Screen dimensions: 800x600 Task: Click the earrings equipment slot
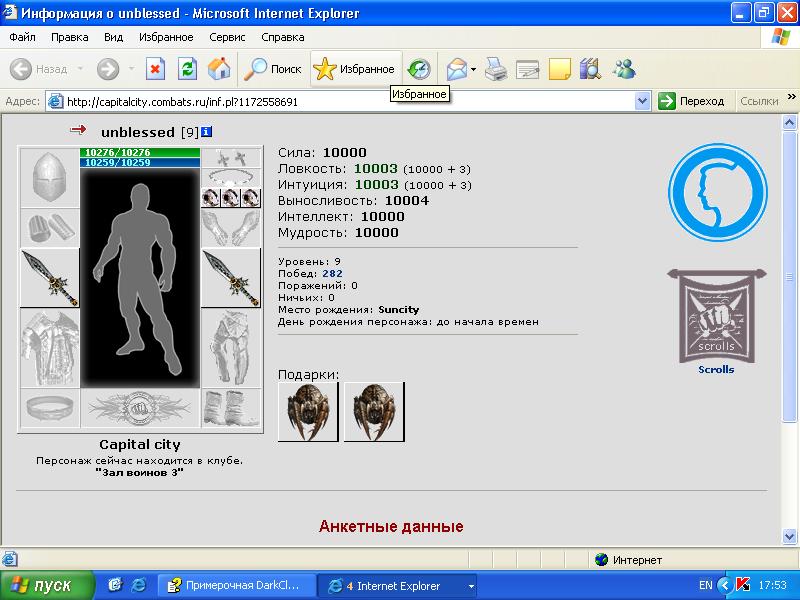pos(231,158)
